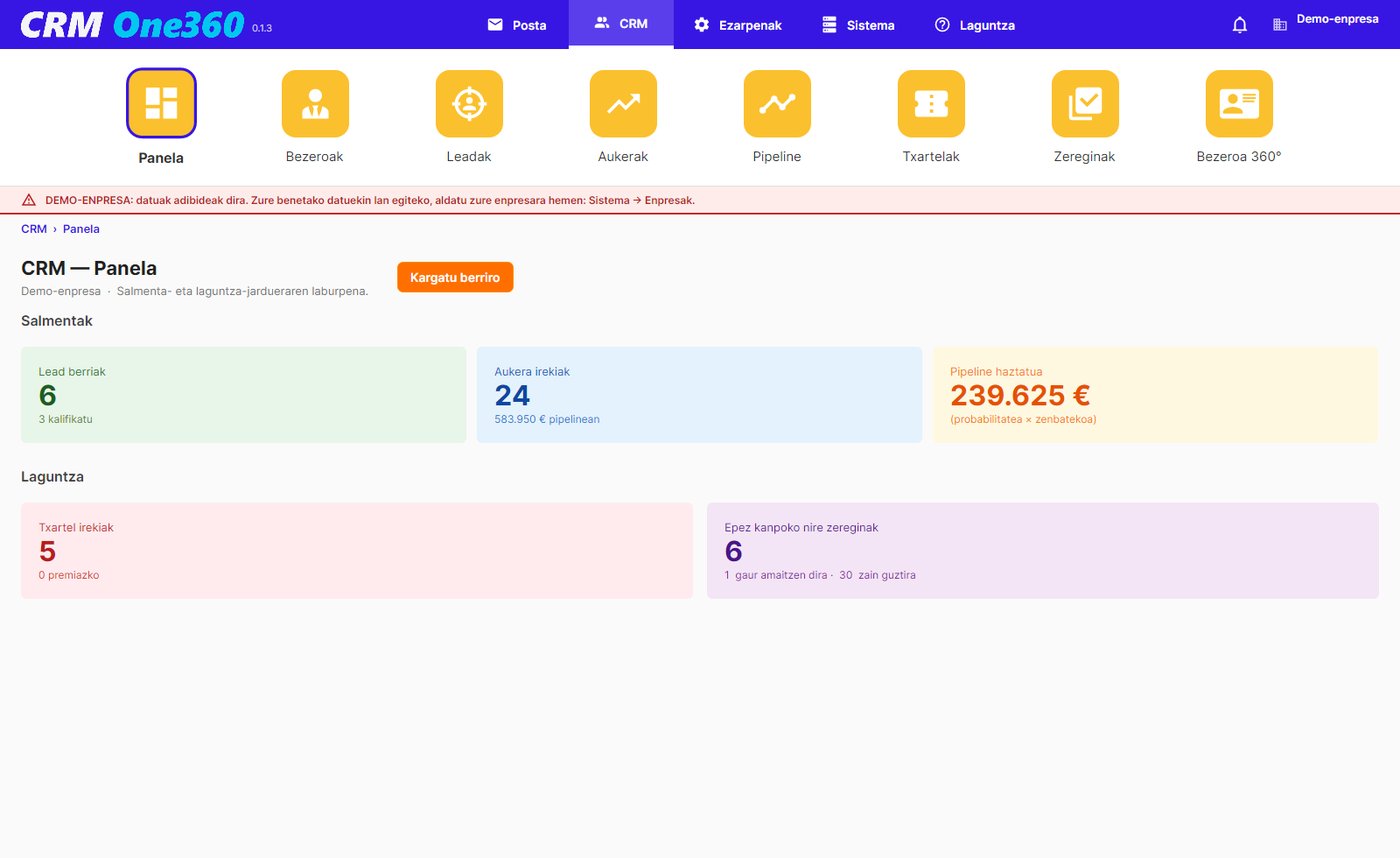Open the Lead berriak card
1400x858 pixels.
pyautogui.click(x=244, y=395)
